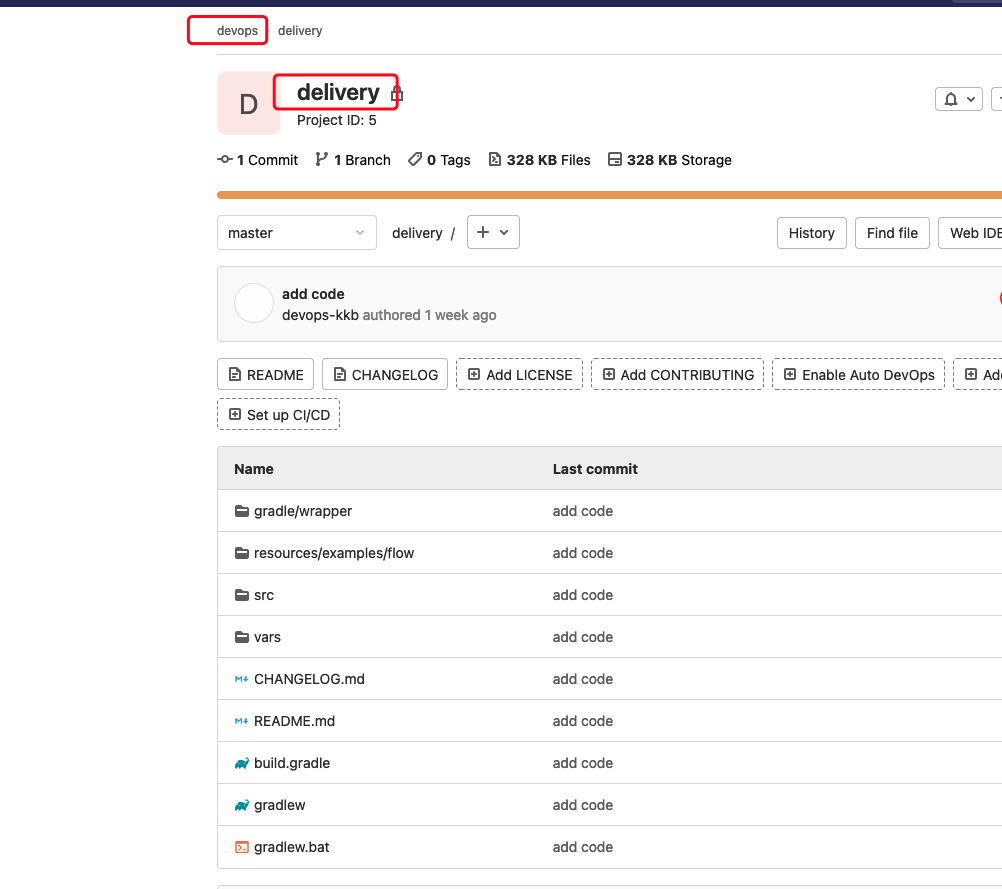Click the branch icon beside 1 Branch
This screenshot has height=889, width=1002.
[321, 159]
